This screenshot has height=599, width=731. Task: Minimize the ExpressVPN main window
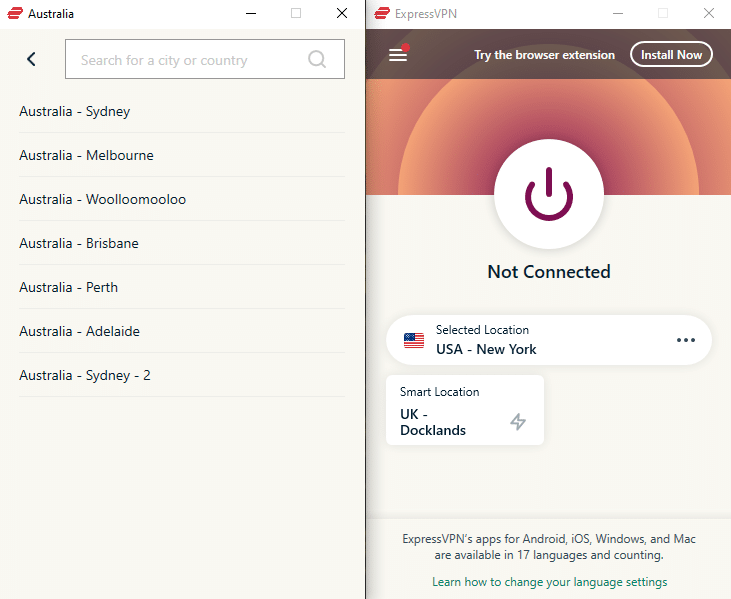point(618,14)
